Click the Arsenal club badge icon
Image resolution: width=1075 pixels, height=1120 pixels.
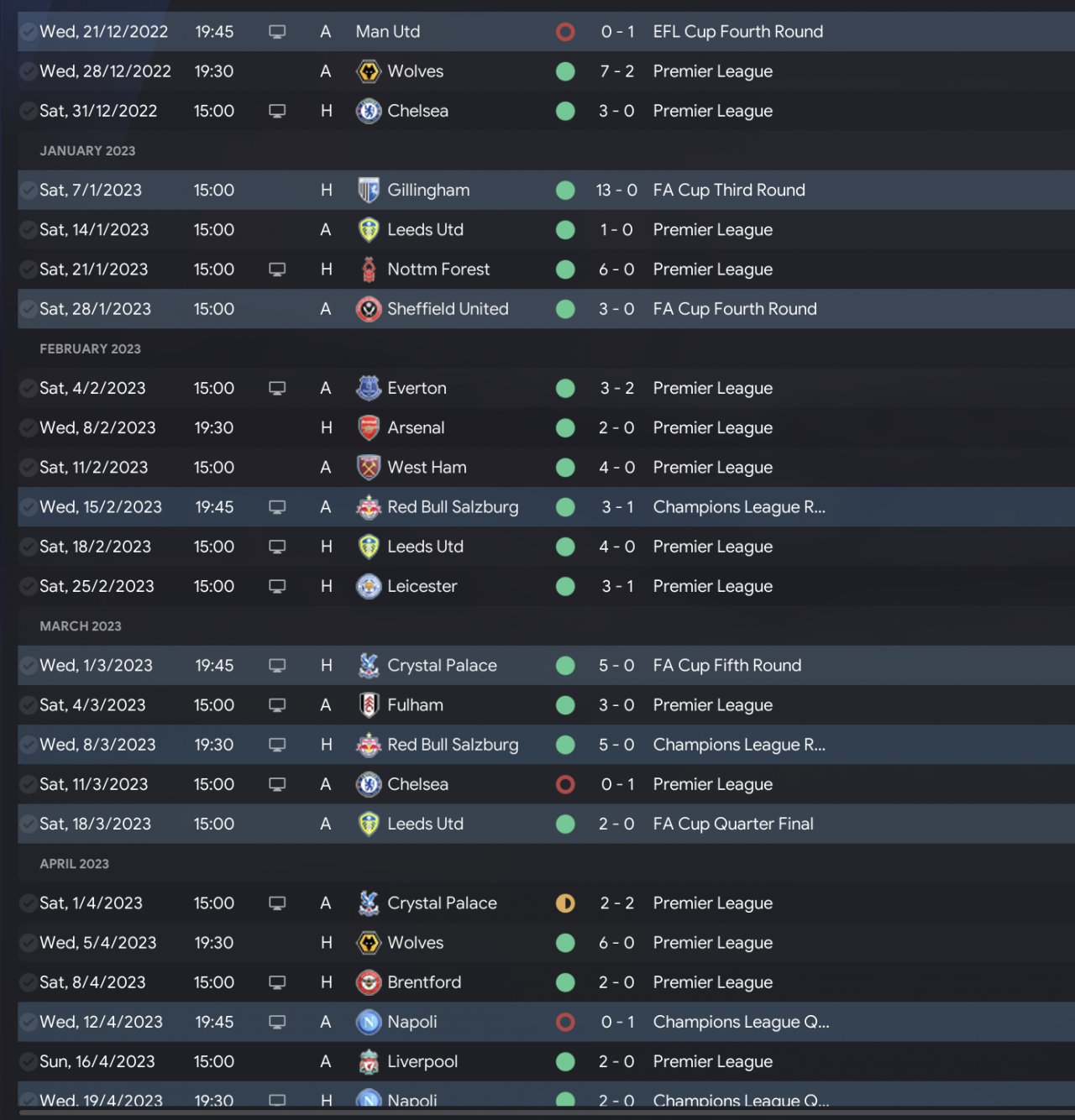pyautogui.click(x=369, y=428)
